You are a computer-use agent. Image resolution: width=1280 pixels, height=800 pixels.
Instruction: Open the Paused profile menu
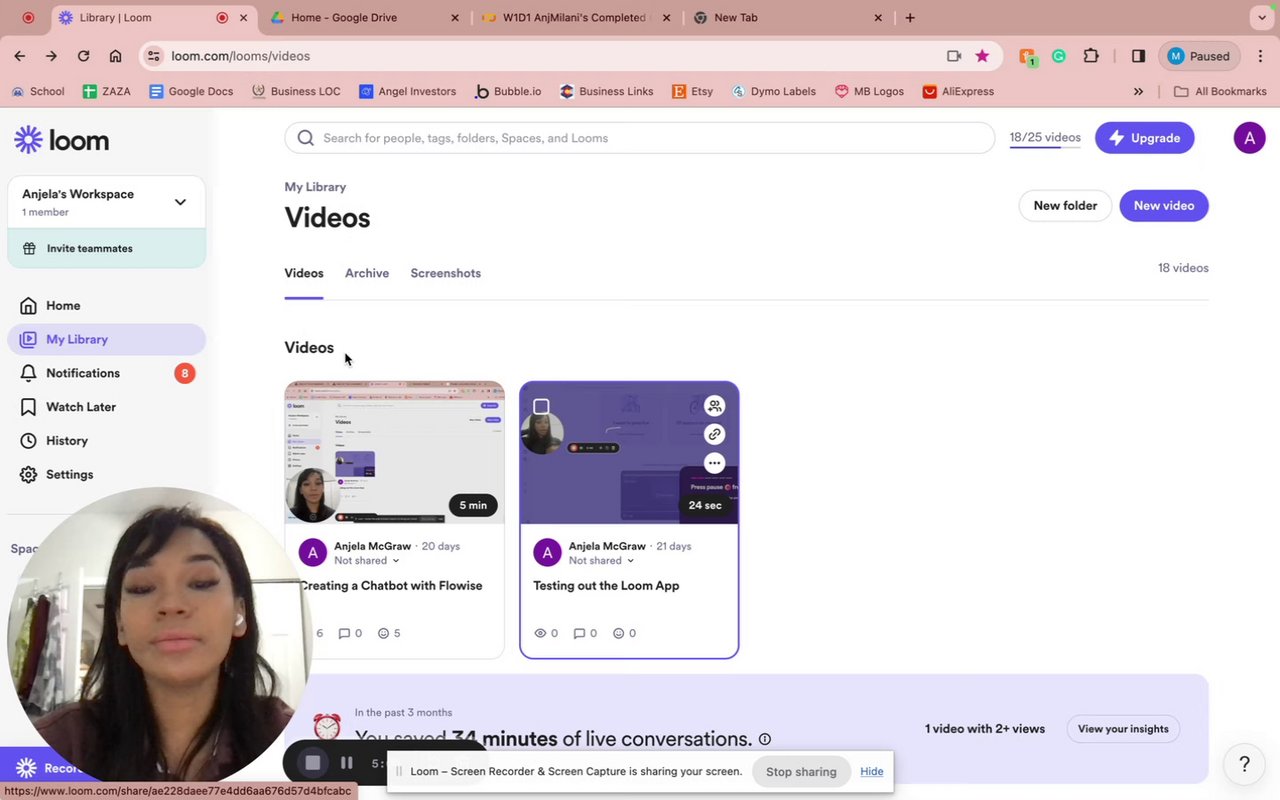[x=1200, y=56]
